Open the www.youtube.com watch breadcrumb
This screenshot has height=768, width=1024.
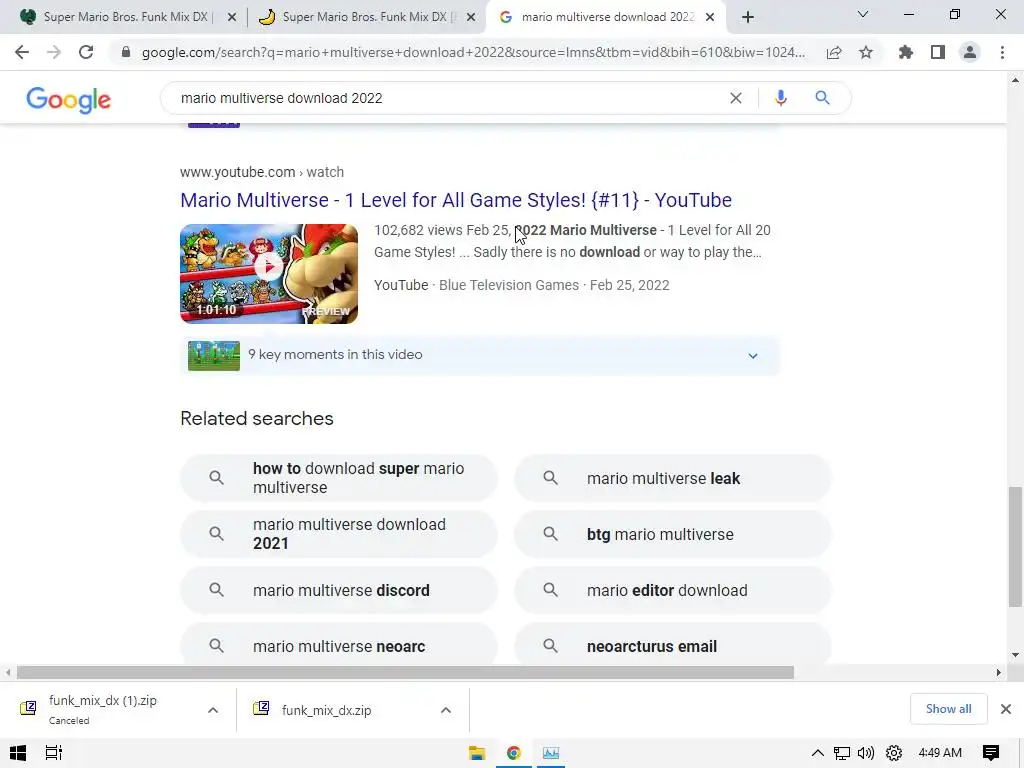[x=262, y=172]
